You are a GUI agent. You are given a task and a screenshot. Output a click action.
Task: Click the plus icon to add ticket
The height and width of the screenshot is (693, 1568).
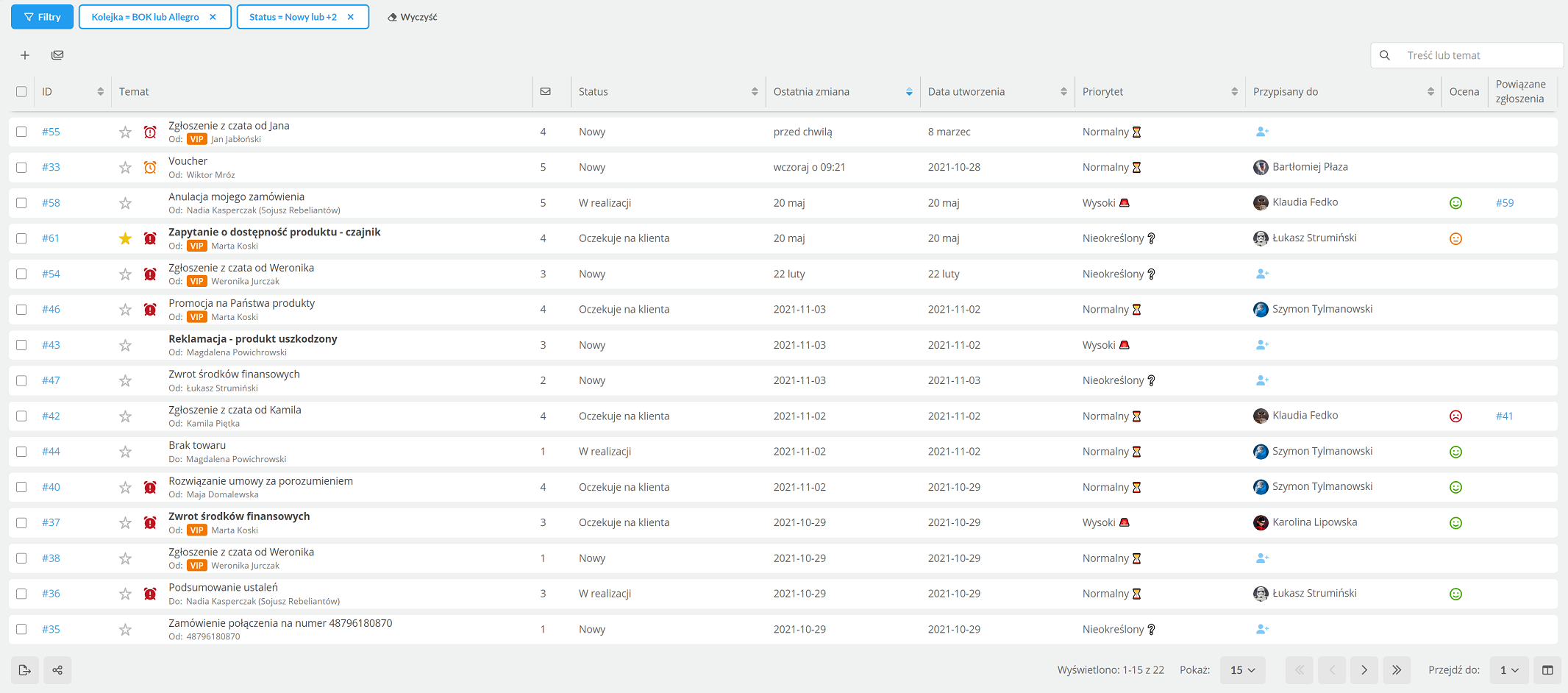point(25,55)
